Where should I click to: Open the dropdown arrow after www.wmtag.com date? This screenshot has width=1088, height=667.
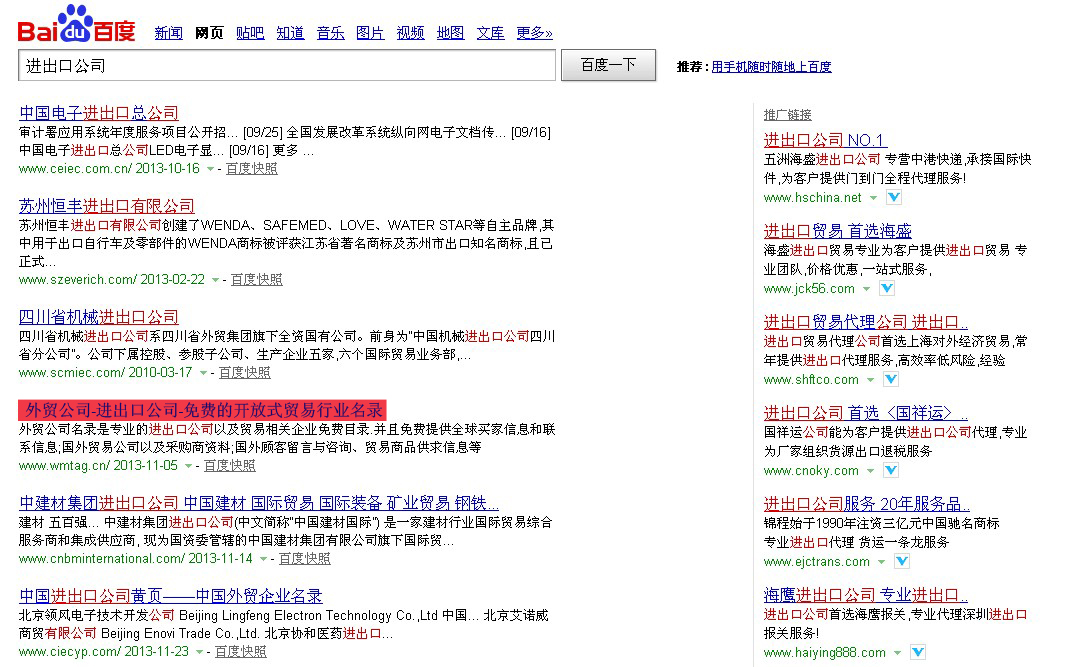[x=188, y=466]
